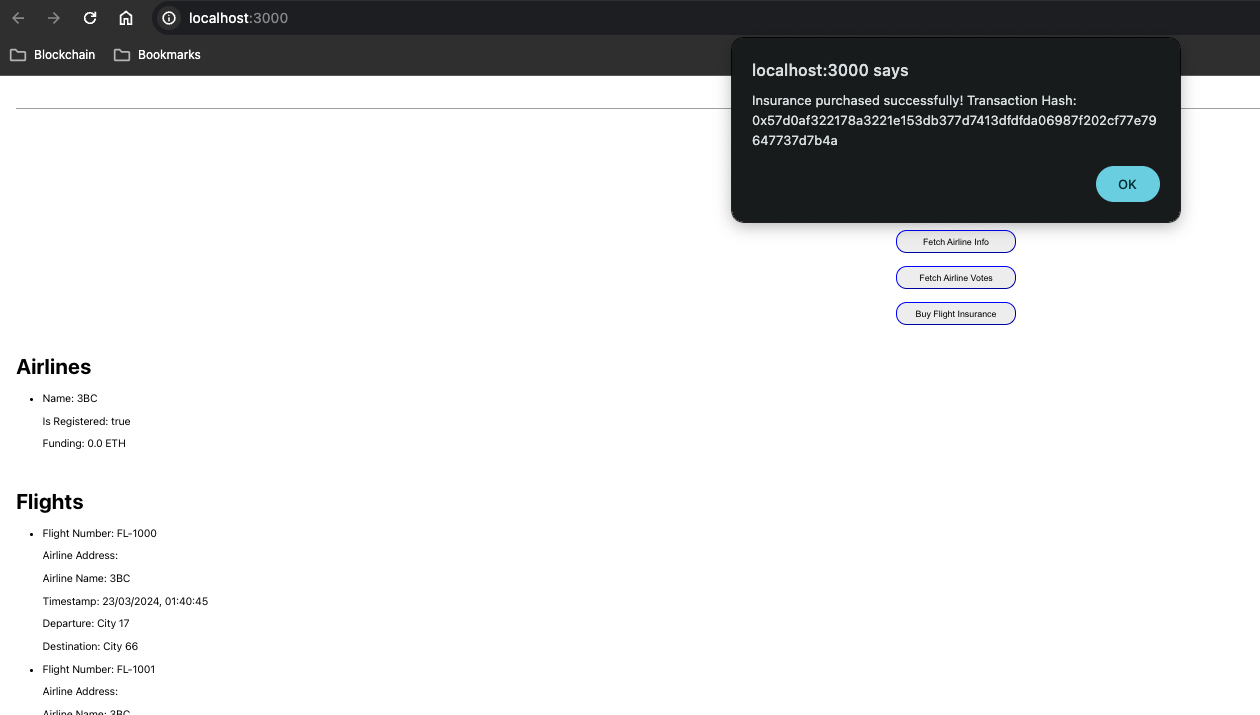Click 'Destination: City 66' text
1260x715 pixels.
coord(90,646)
